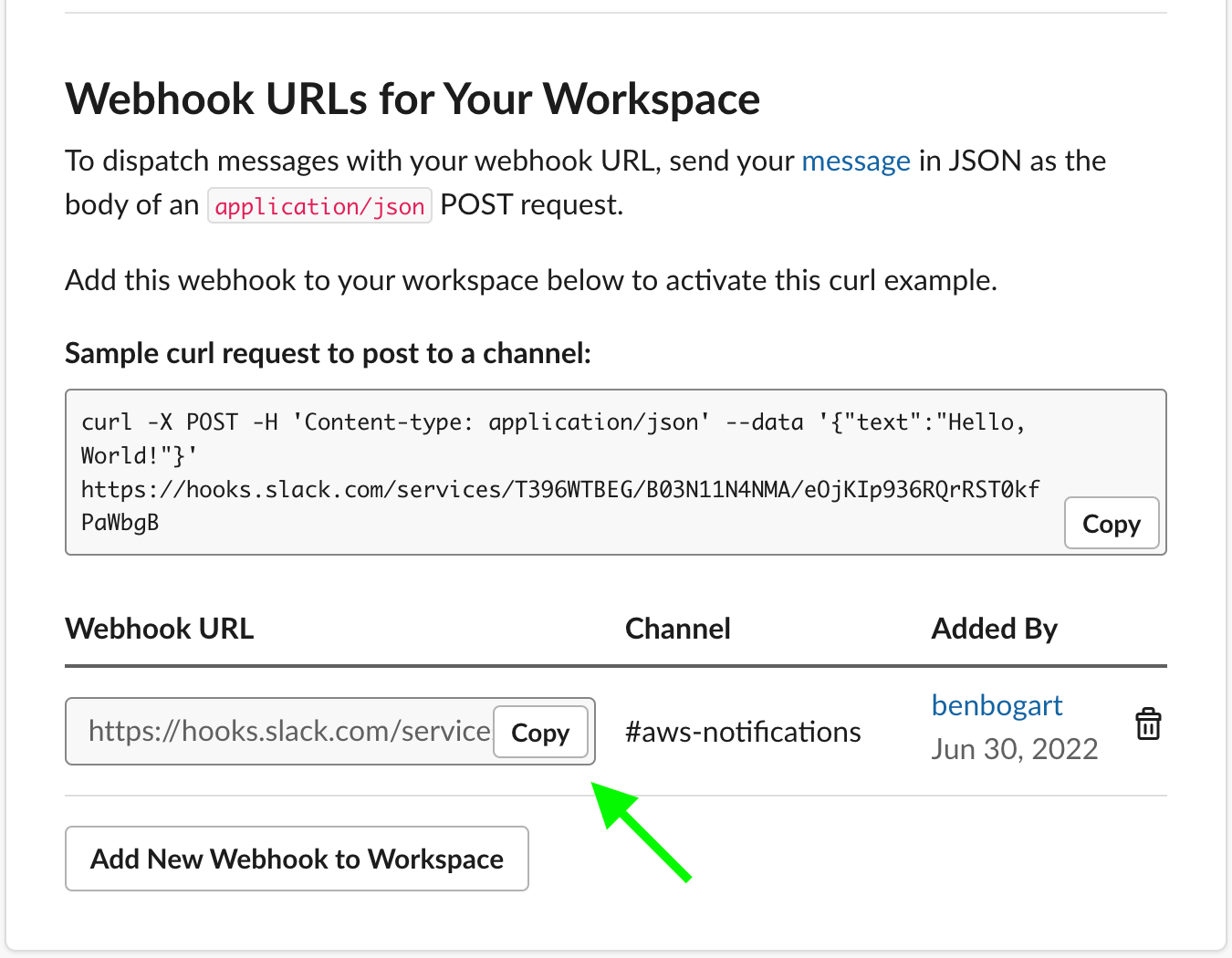Open the "message" documentation link

coord(856,161)
